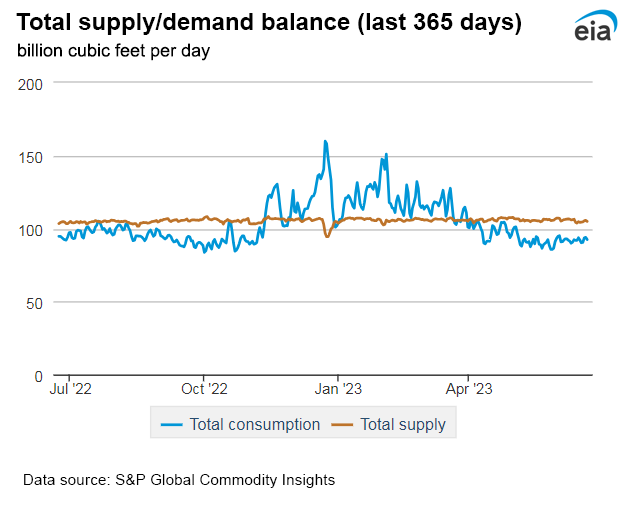Click the data source S&P Global text
626x530 pixels.
click(x=179, y=480)
